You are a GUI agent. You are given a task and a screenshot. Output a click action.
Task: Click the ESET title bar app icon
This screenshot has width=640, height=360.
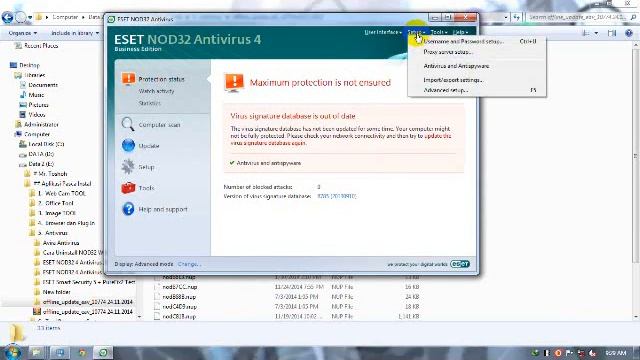click(111, 19)
